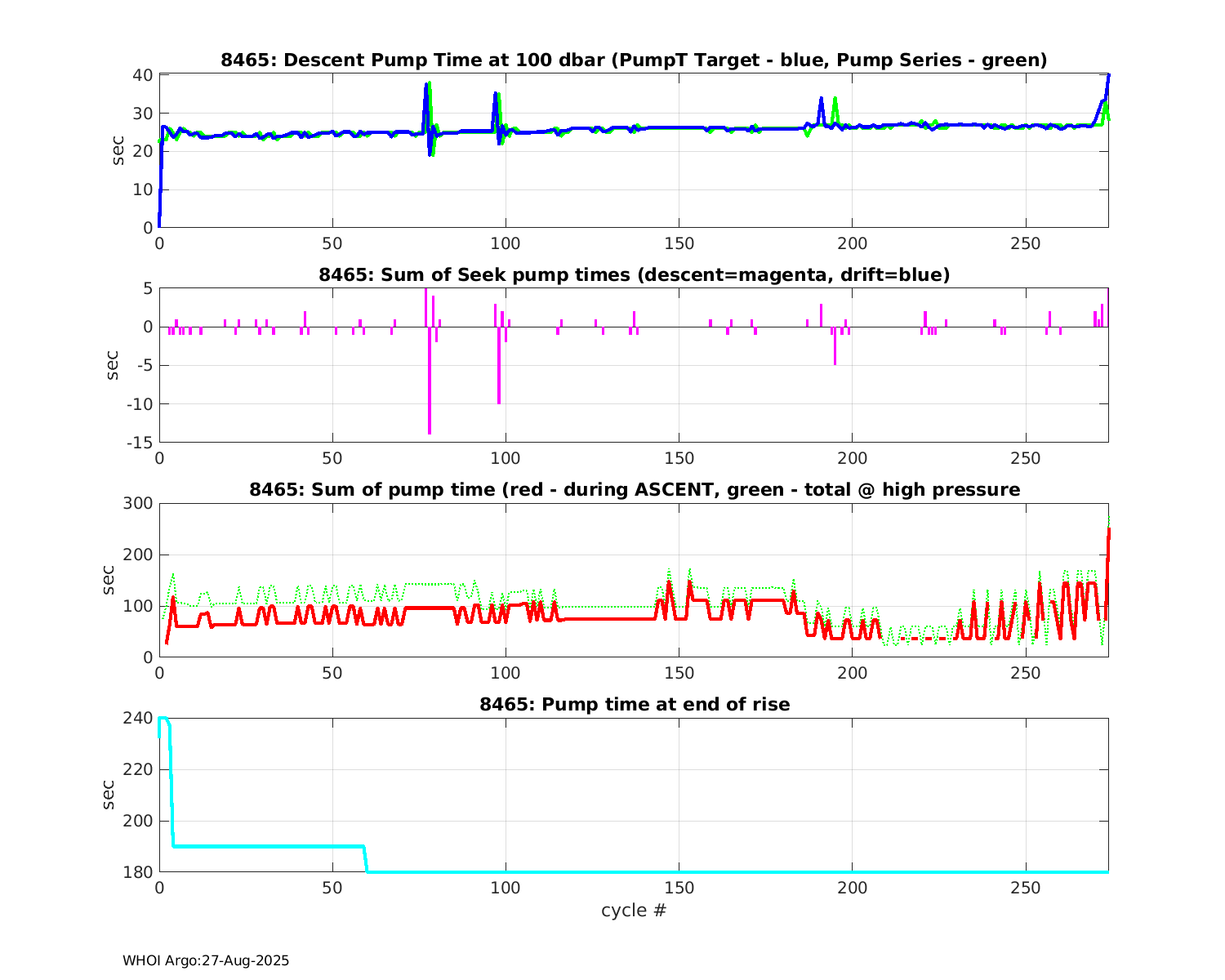Click the cyan line's drop near cycle 60
The width and height of the screenshot is (1225, 980).
pyautogui.click(x=365, y=859)
